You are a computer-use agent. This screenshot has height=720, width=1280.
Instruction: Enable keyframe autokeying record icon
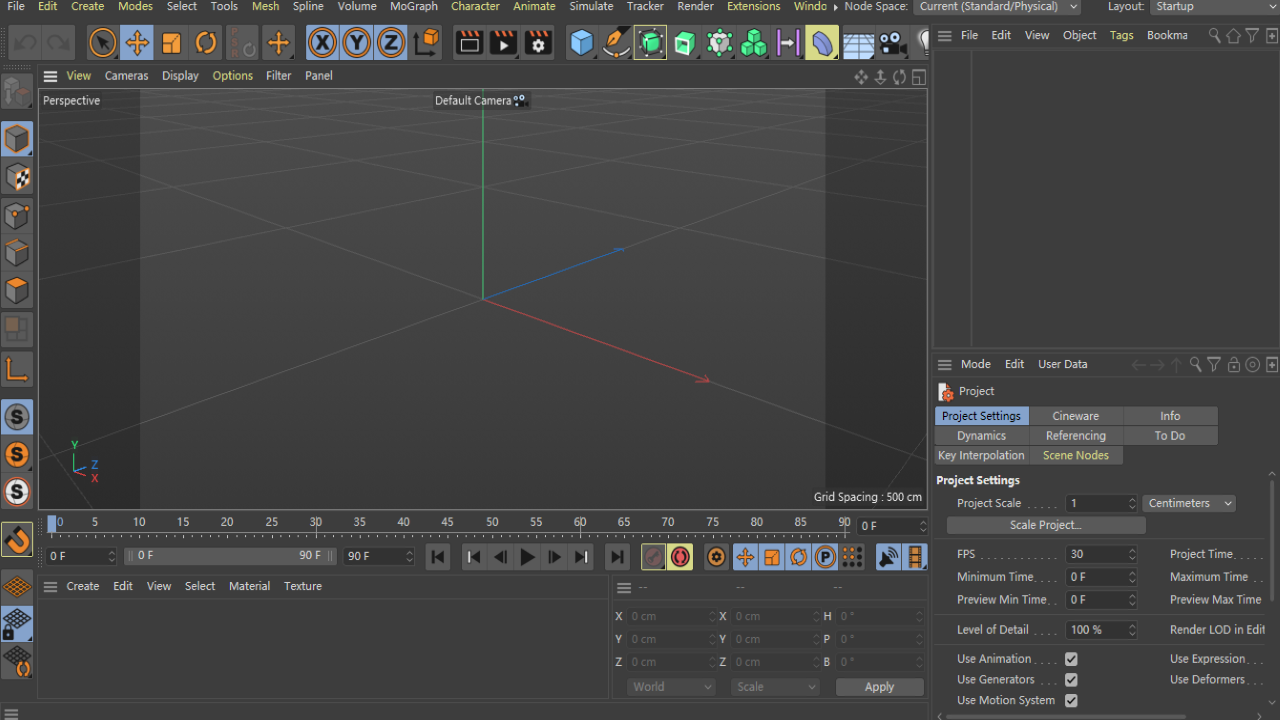[x=680, y=557]
